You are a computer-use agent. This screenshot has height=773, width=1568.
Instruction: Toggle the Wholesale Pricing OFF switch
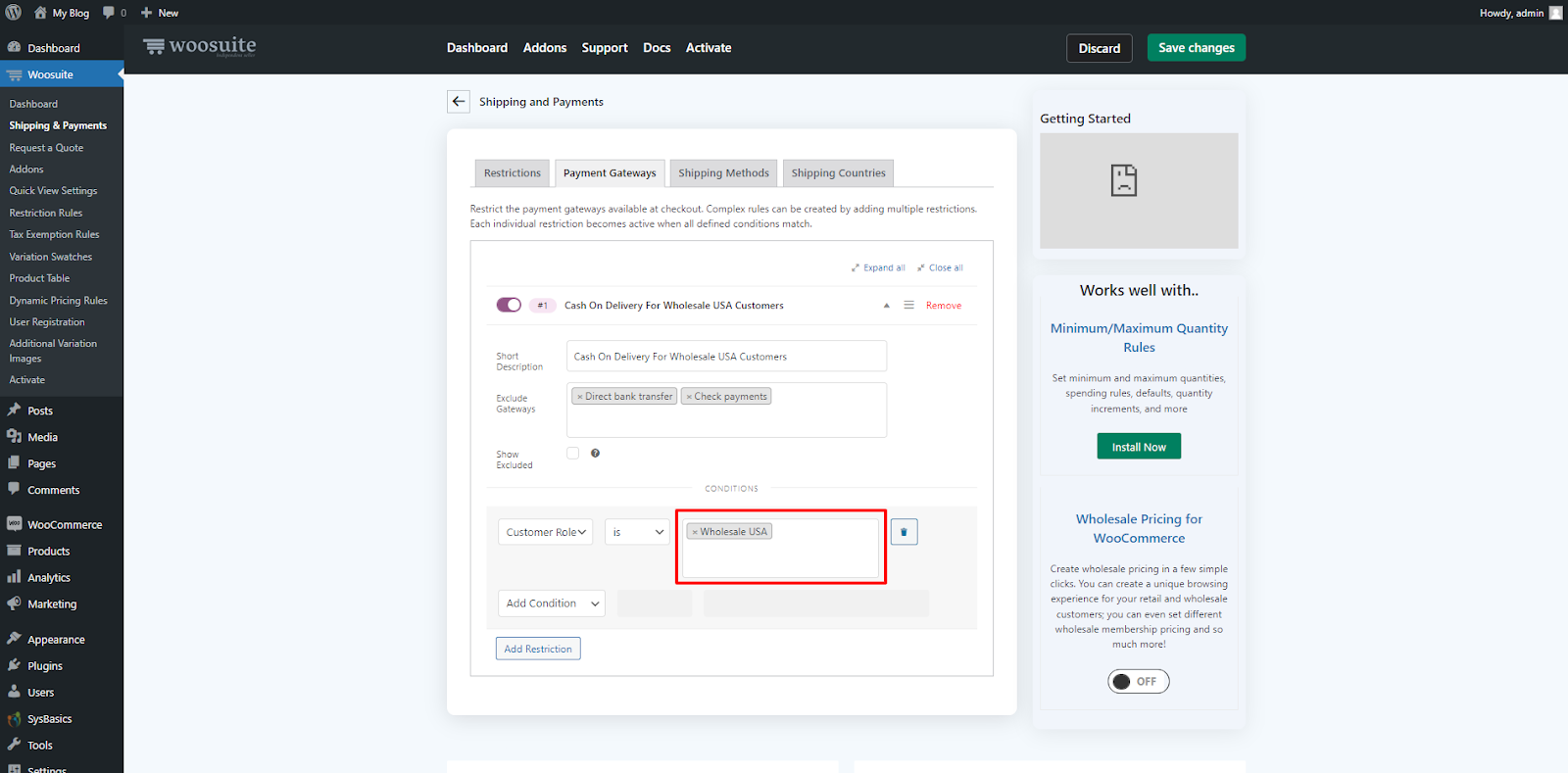click(1139, 681)
